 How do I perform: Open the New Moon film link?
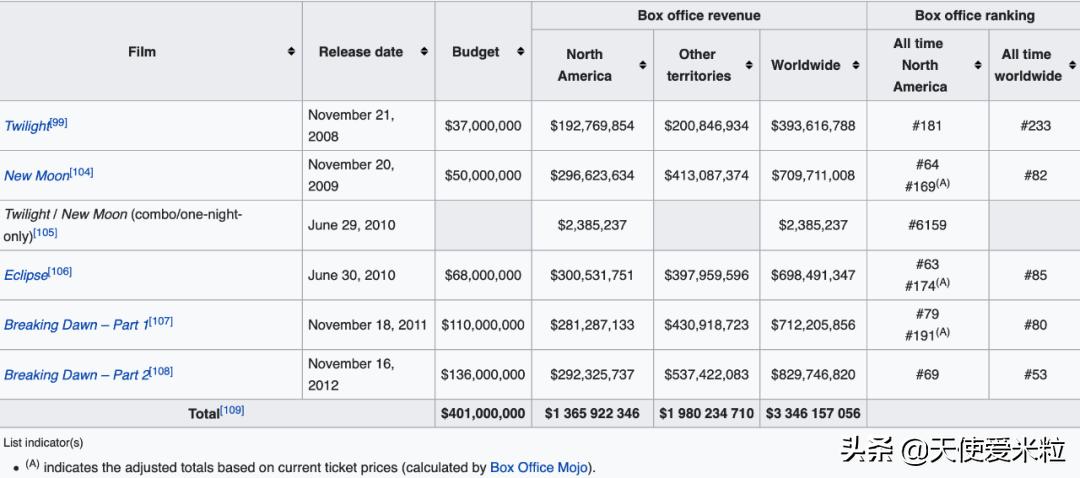(x=36, y=176)
